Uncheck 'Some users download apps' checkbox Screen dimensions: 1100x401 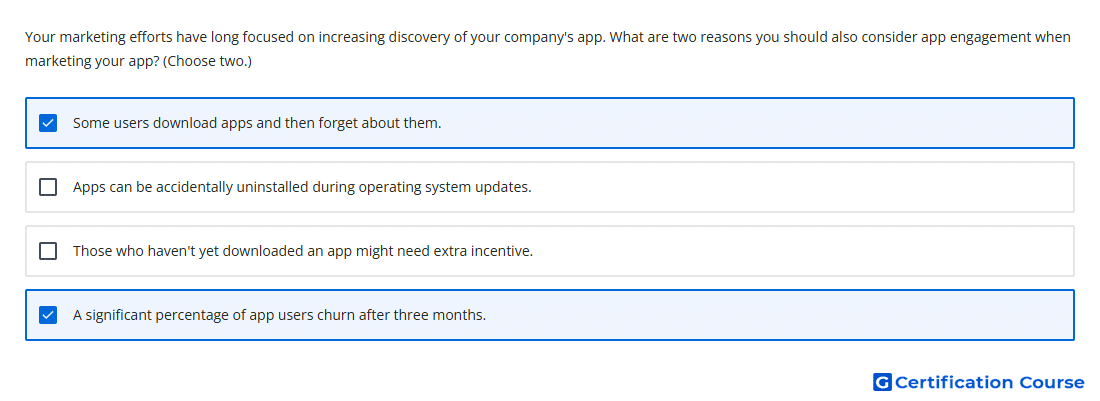48,123
